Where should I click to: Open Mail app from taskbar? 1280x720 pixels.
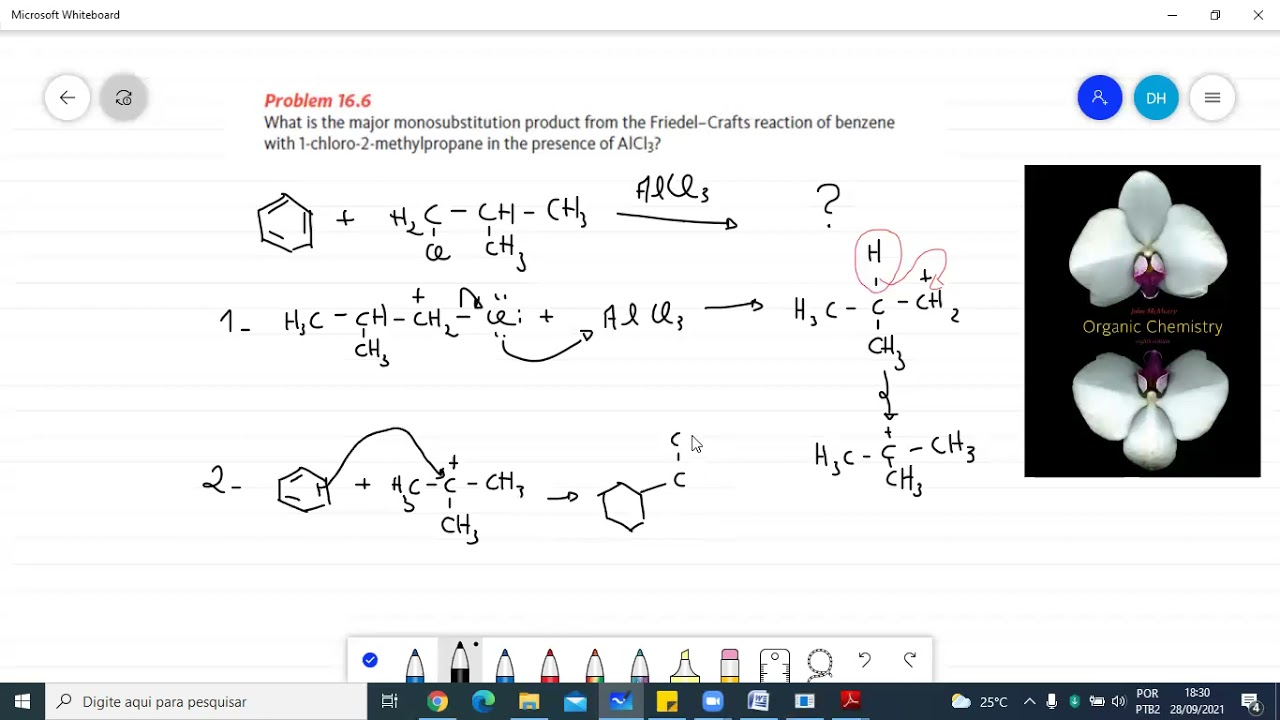pos(575,701)
